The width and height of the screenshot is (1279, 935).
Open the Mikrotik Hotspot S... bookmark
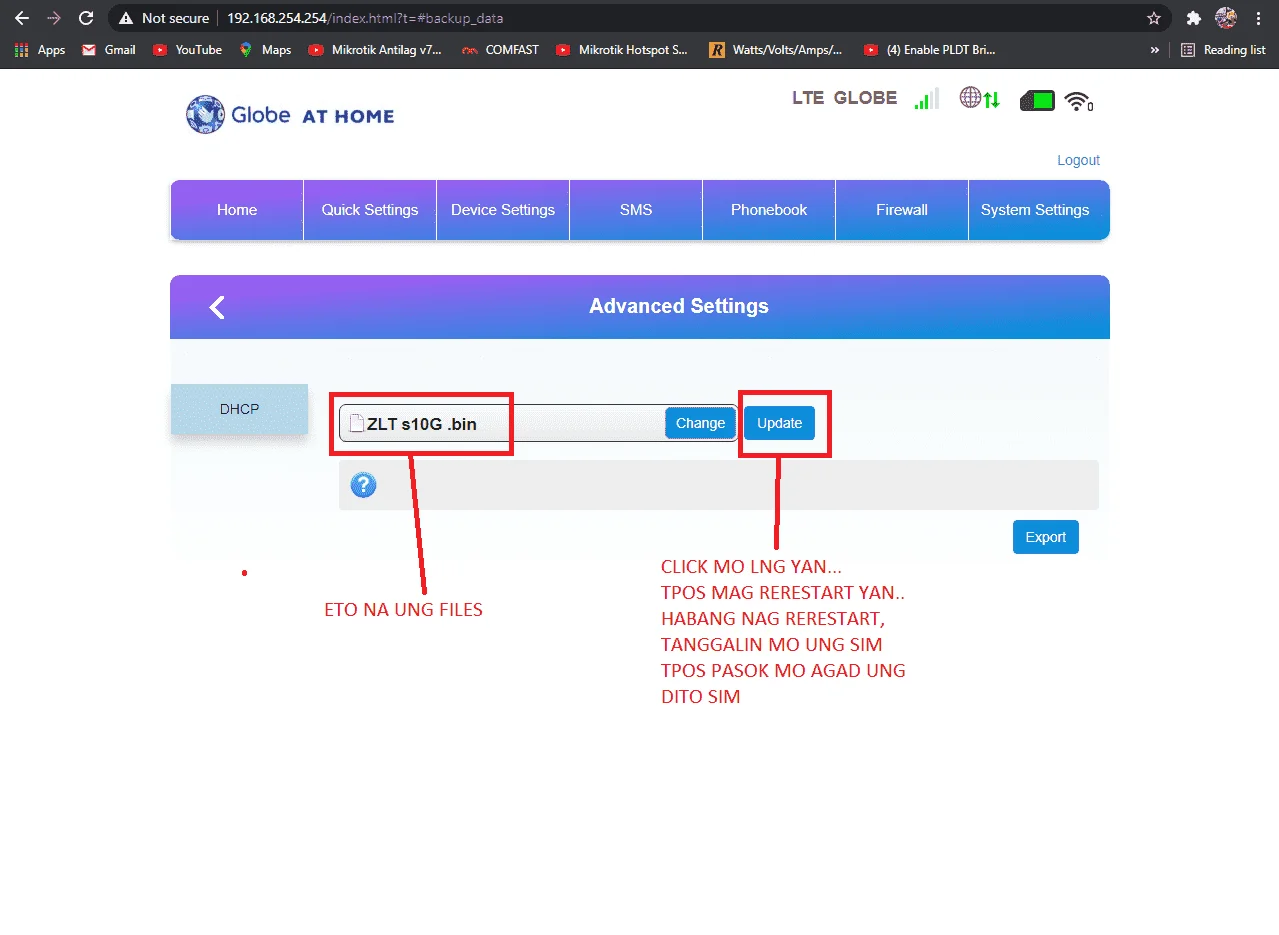[622, 49]
